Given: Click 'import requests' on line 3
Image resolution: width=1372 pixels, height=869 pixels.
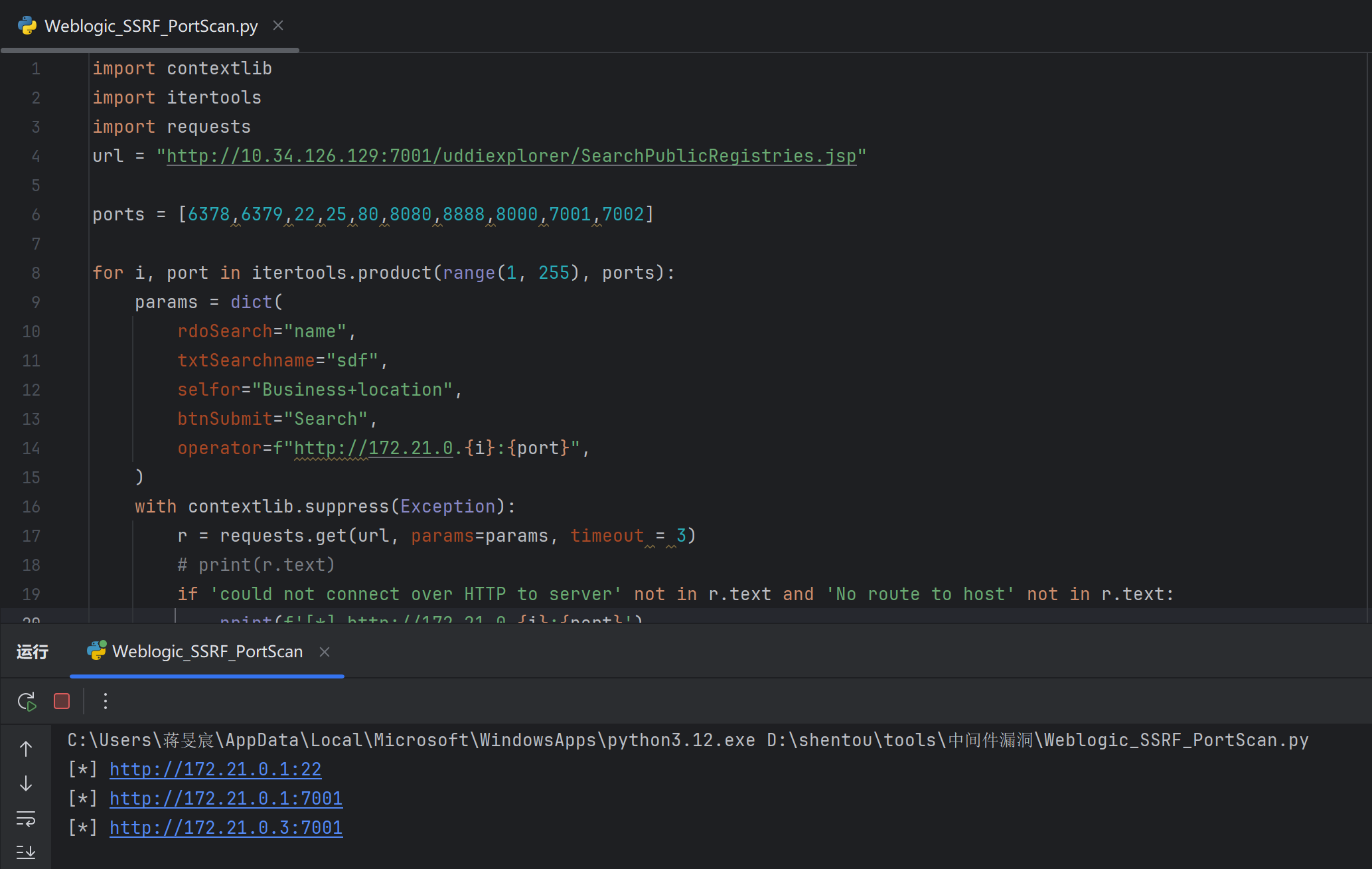Looking at the screenshot, I should [x=171, y=127].
